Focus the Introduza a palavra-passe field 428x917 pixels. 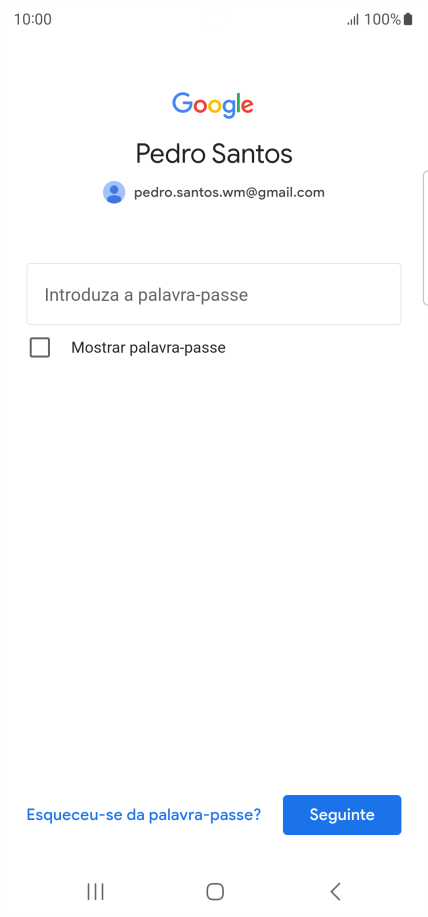coord(214,294)
